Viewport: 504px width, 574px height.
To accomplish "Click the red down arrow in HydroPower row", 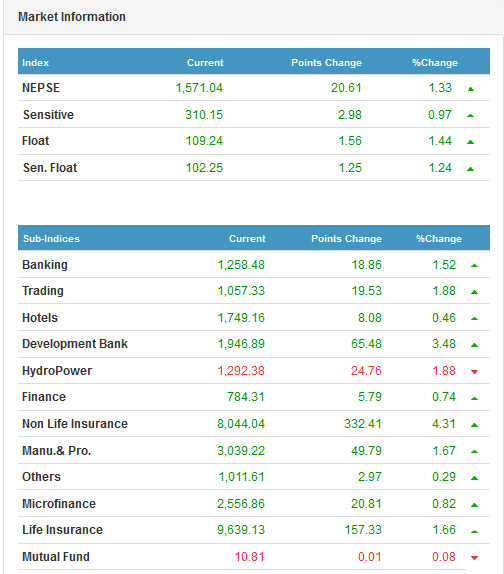I will point(474,372).
